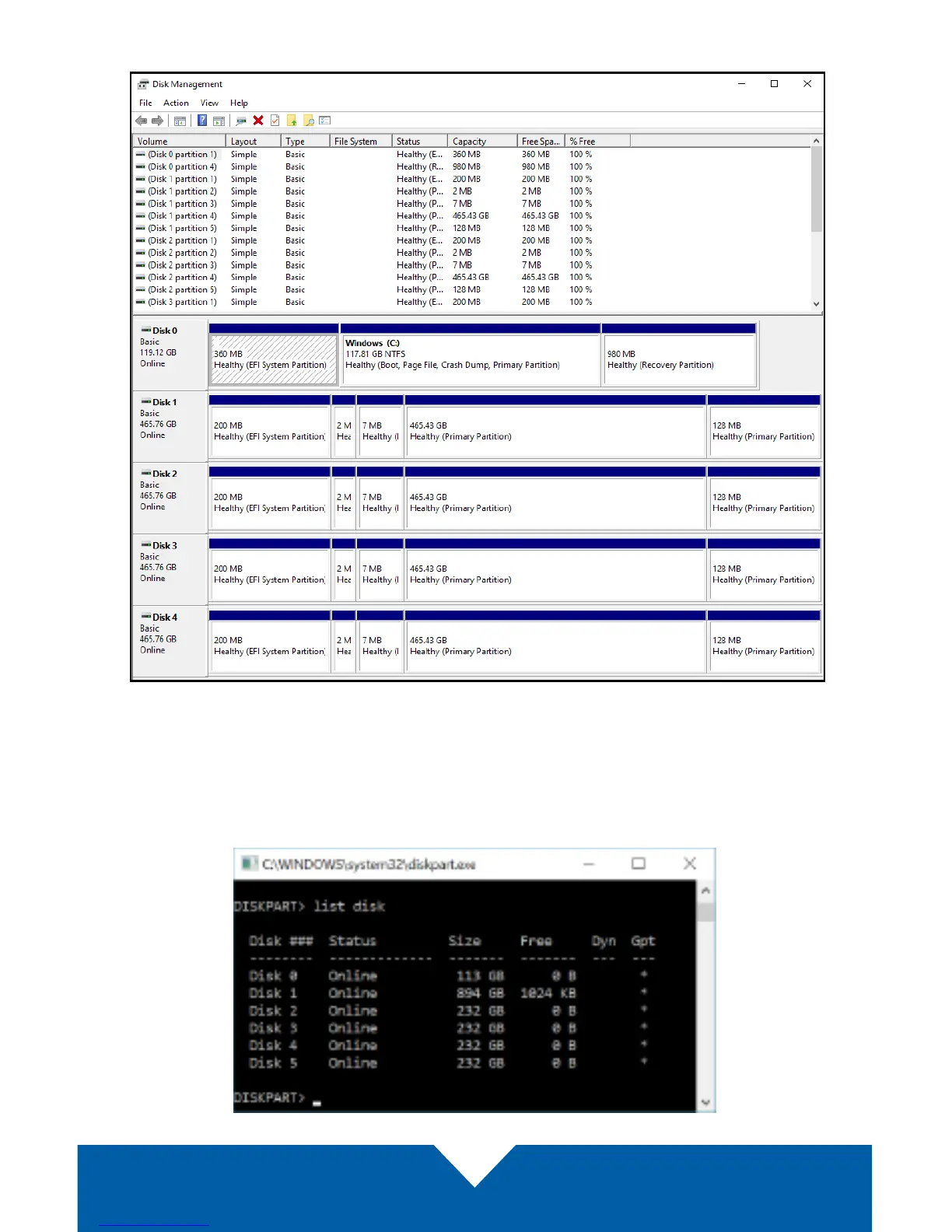952x1232 pixels.
Task: Open Help using the blue question-mark icon
Action: click(202, 121)
